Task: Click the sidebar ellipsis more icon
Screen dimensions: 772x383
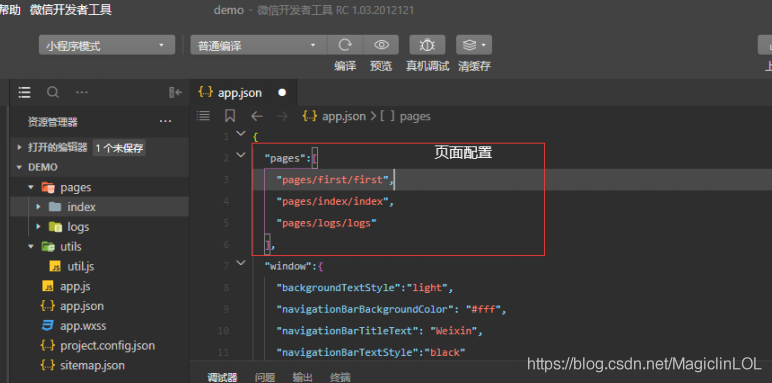Action: coord(82,92)
